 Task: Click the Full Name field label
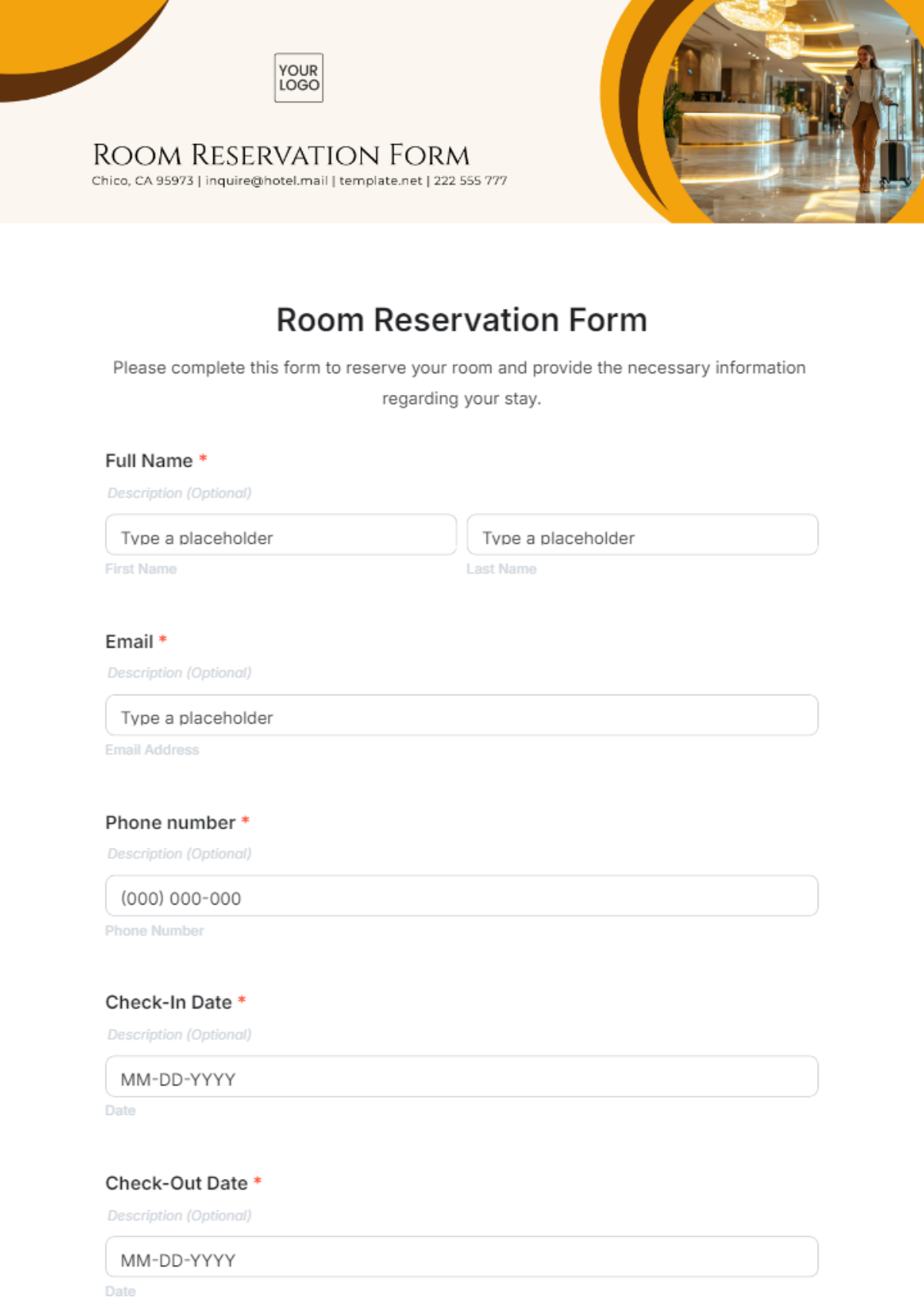tap(149, 460)
